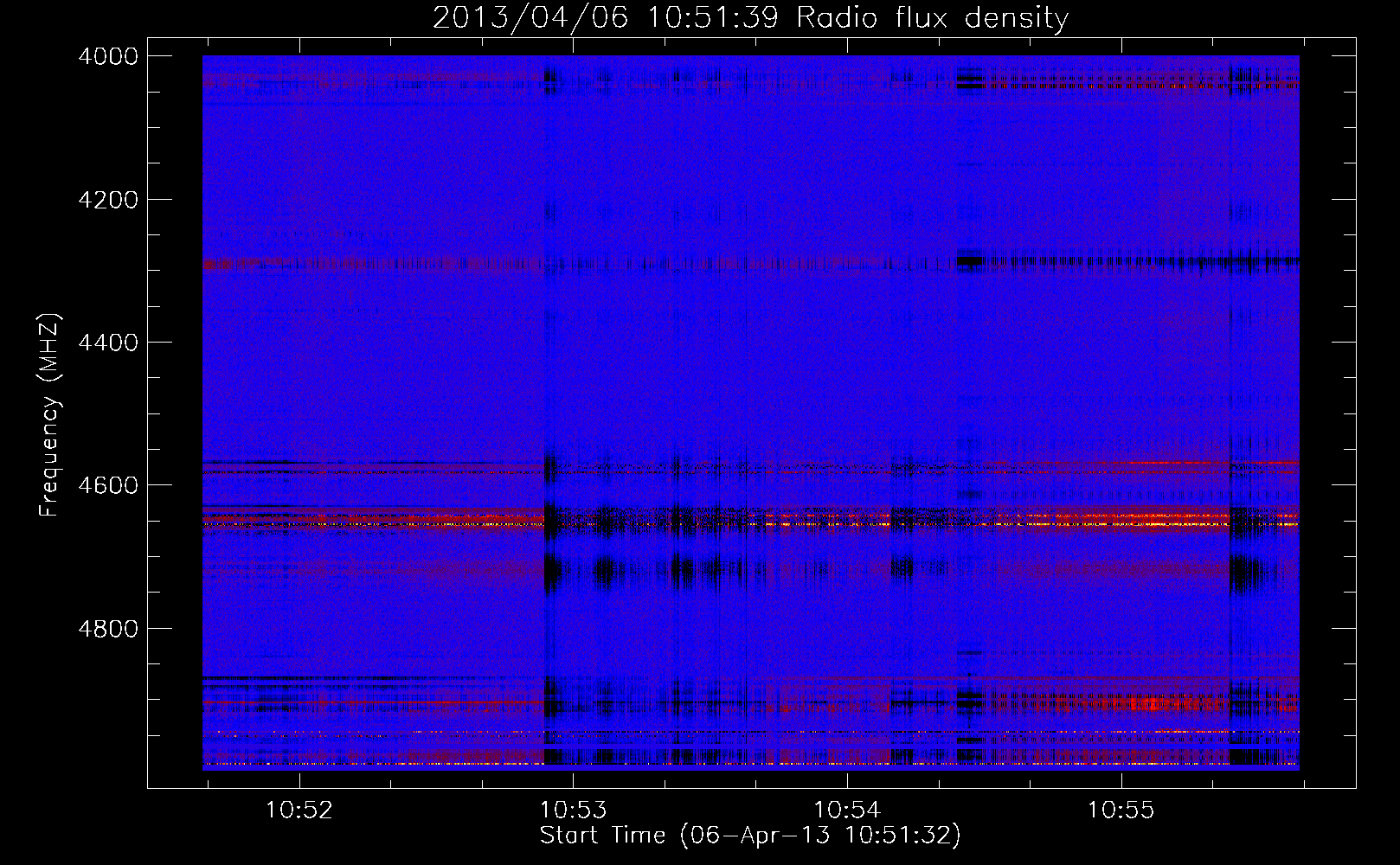Image resolution: width=1400 pixels, height=865 pixels.
Task: Click the 10:52 time axis label
Action: (299, 811)
